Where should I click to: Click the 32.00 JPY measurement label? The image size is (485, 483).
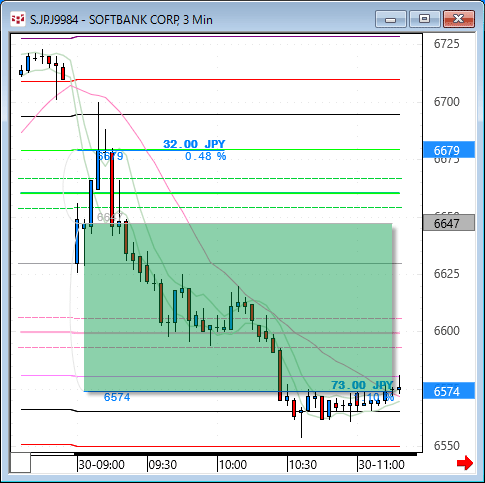click(x=194, y=144)
